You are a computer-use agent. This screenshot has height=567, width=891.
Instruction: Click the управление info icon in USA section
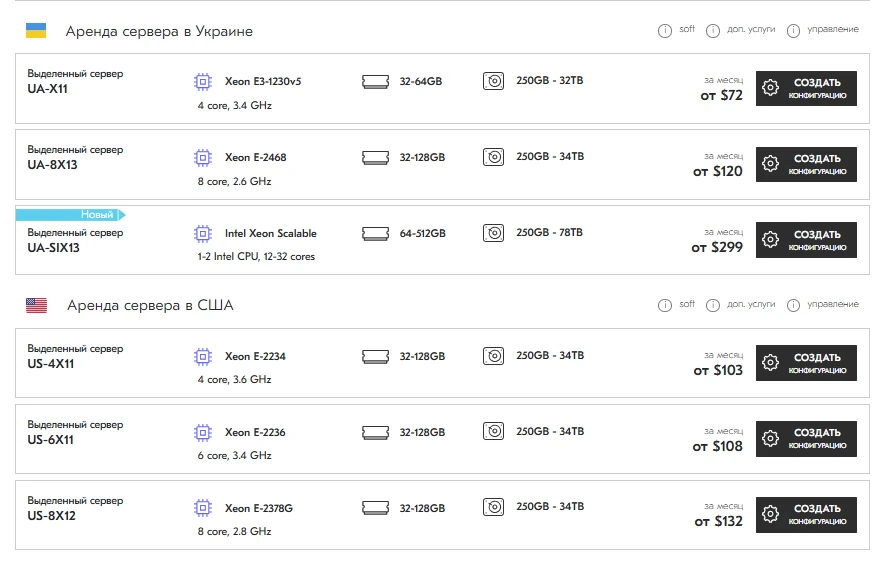793,306
